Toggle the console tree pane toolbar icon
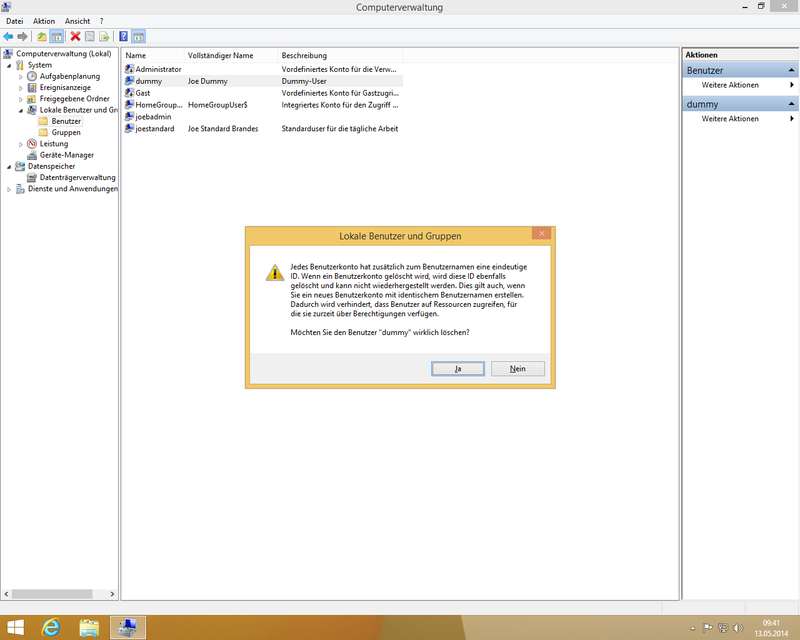800x640 pixels. pyautogui.click(x=57, y=37)
